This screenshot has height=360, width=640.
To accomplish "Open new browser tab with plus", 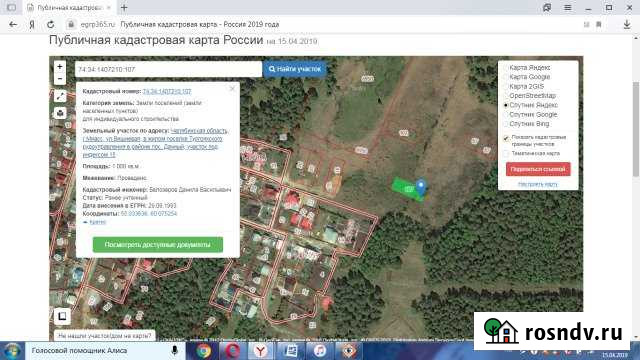I will 124,7.
